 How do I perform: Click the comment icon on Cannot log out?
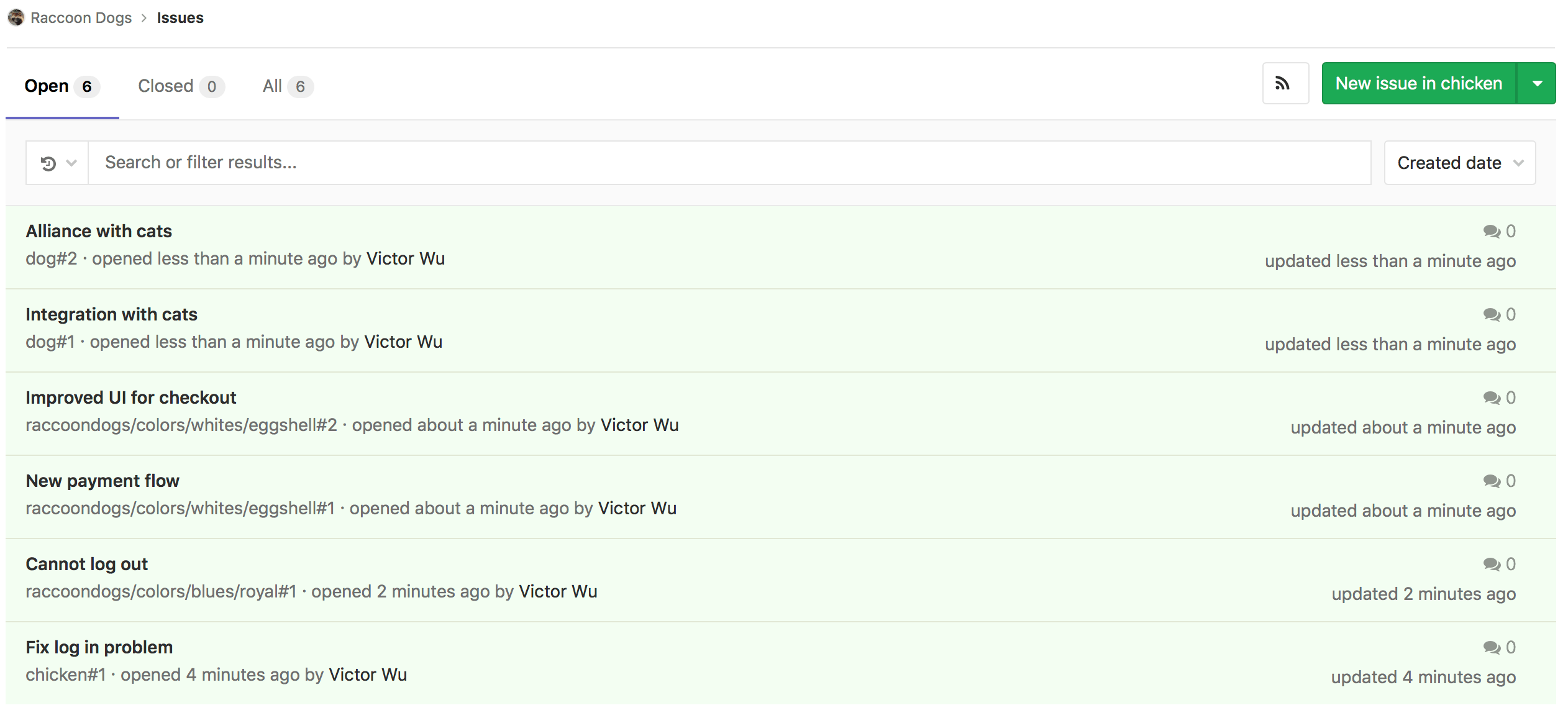1491,563
